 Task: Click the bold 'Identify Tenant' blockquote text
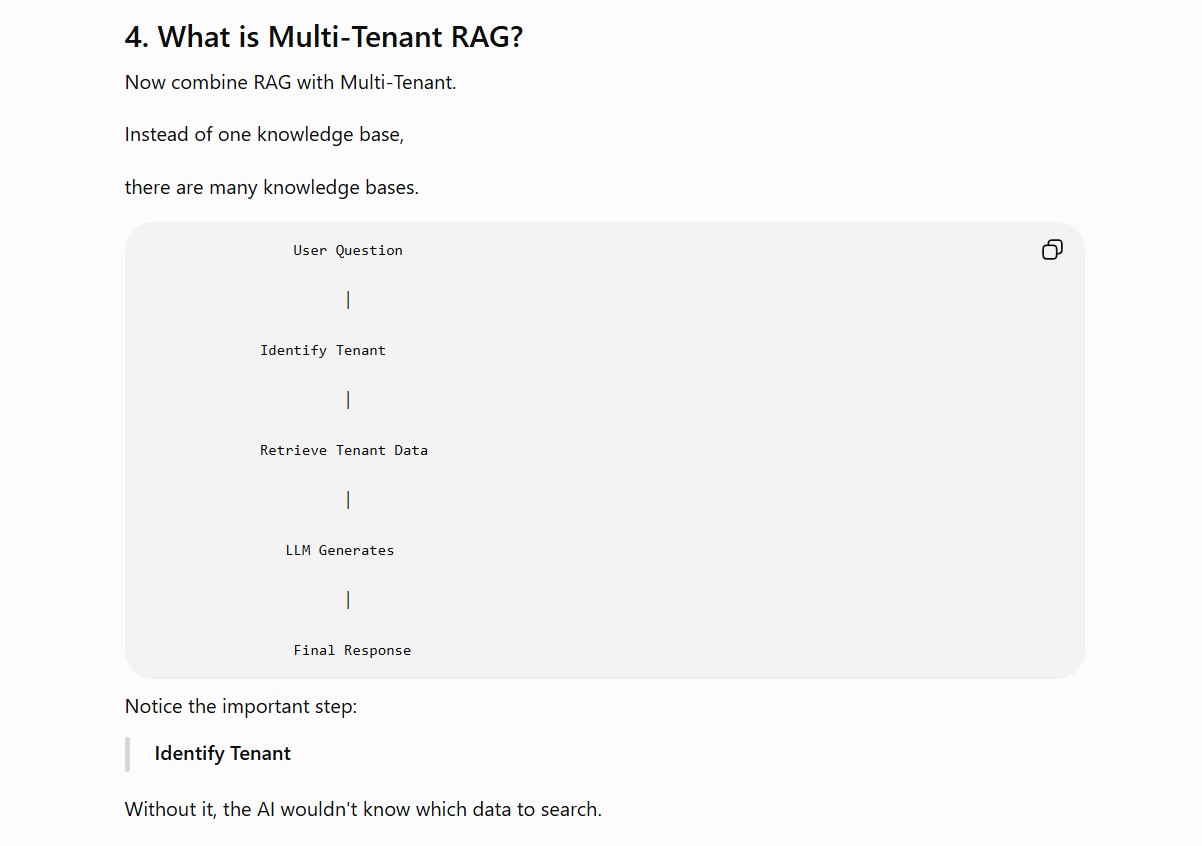[x=223, y=753]
